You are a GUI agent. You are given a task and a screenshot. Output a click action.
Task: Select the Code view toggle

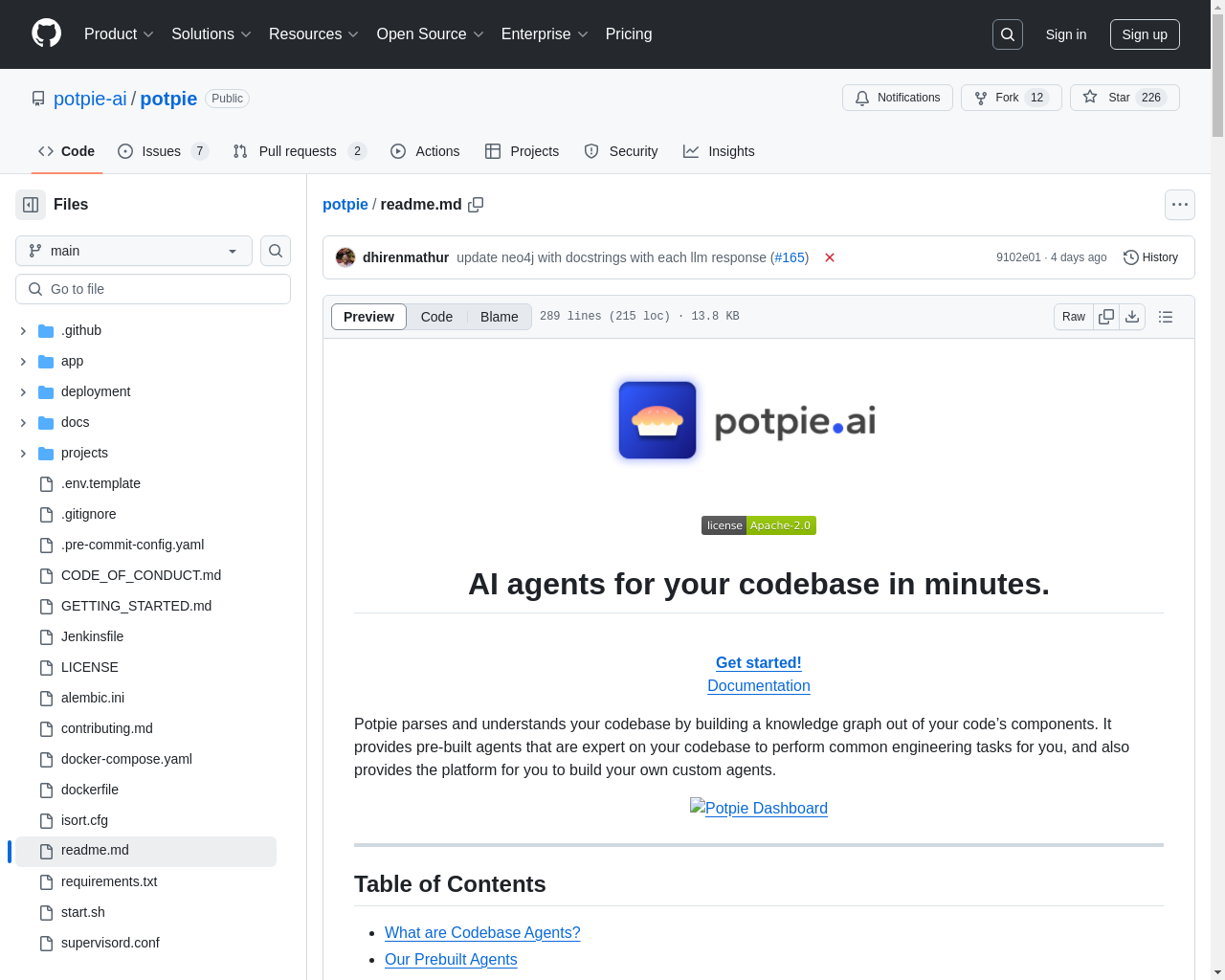pyautogui.click(x=436, y=317)
